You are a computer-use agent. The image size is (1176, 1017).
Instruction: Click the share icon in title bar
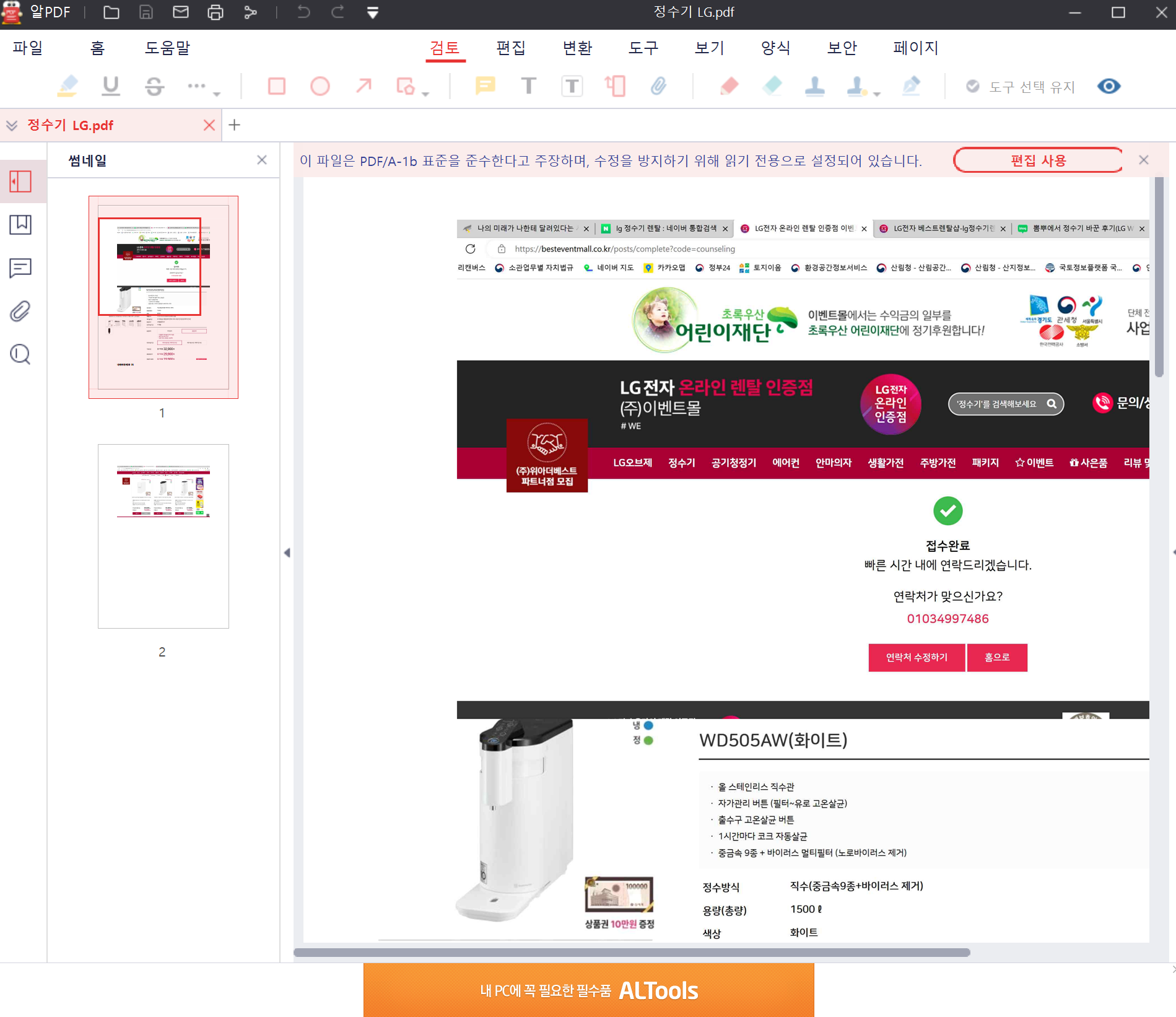pos(250,12)
